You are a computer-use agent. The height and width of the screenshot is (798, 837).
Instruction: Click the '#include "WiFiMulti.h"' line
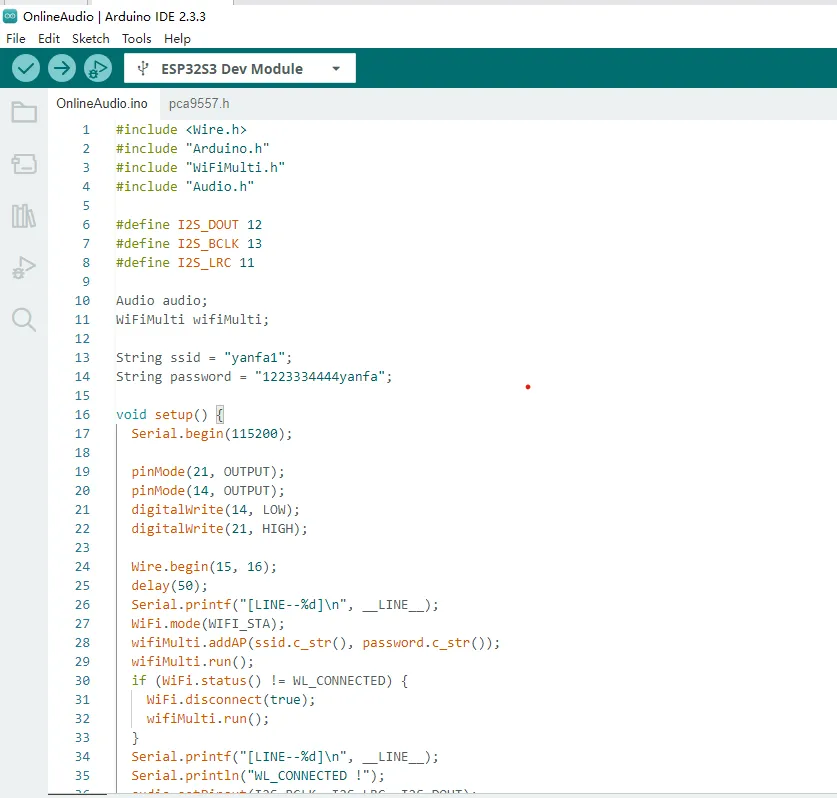point(201,168)
